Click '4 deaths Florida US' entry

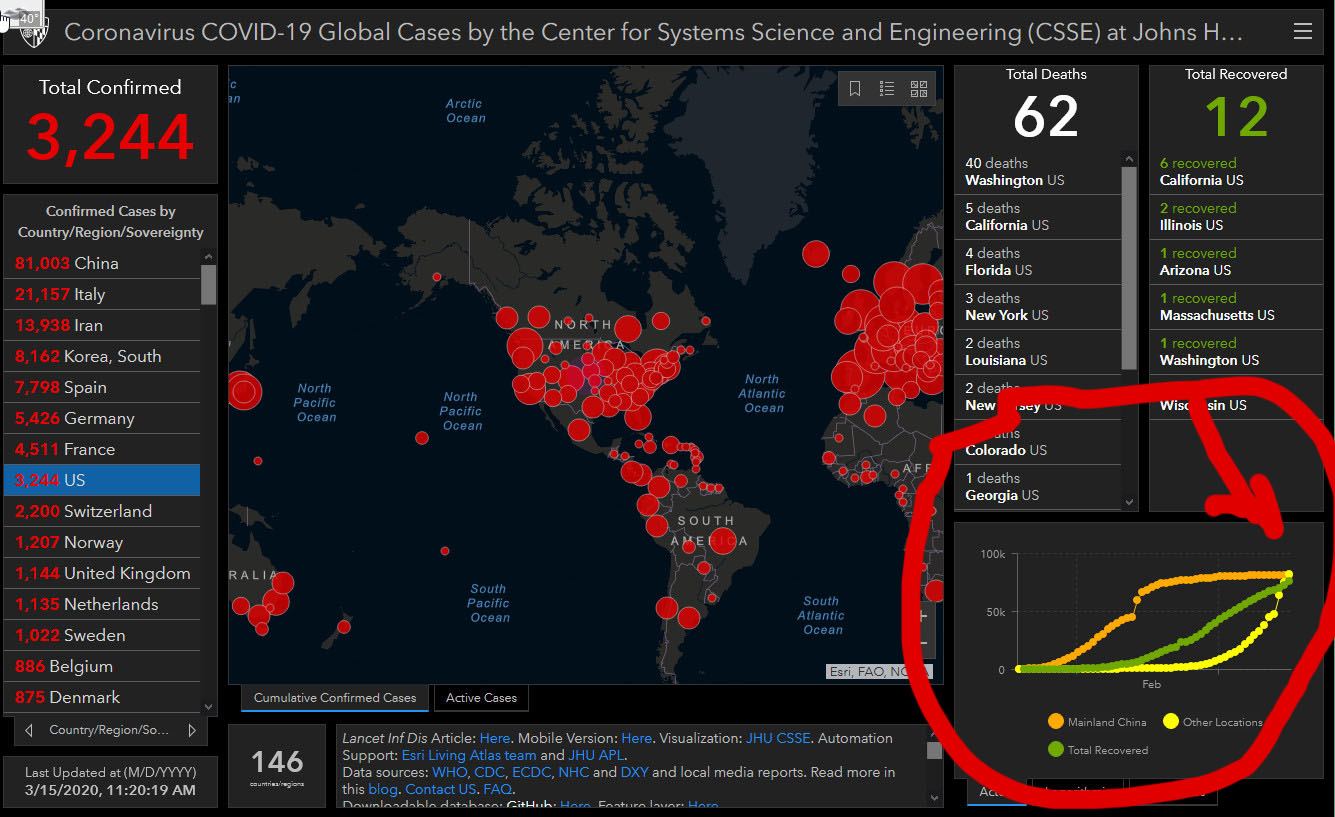coord(1038,262)
